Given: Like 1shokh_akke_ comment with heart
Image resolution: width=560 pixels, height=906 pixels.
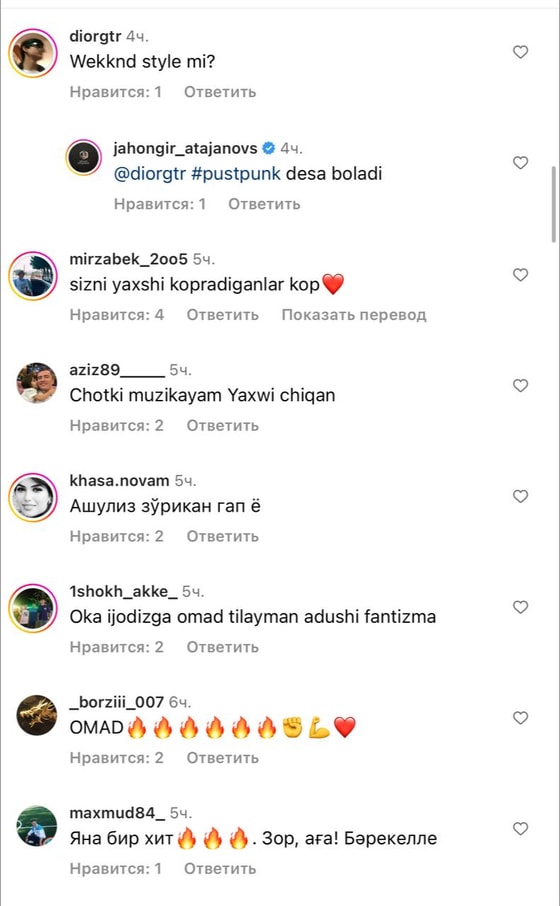Looking at the screenshot, I should [x=521, y=607].
